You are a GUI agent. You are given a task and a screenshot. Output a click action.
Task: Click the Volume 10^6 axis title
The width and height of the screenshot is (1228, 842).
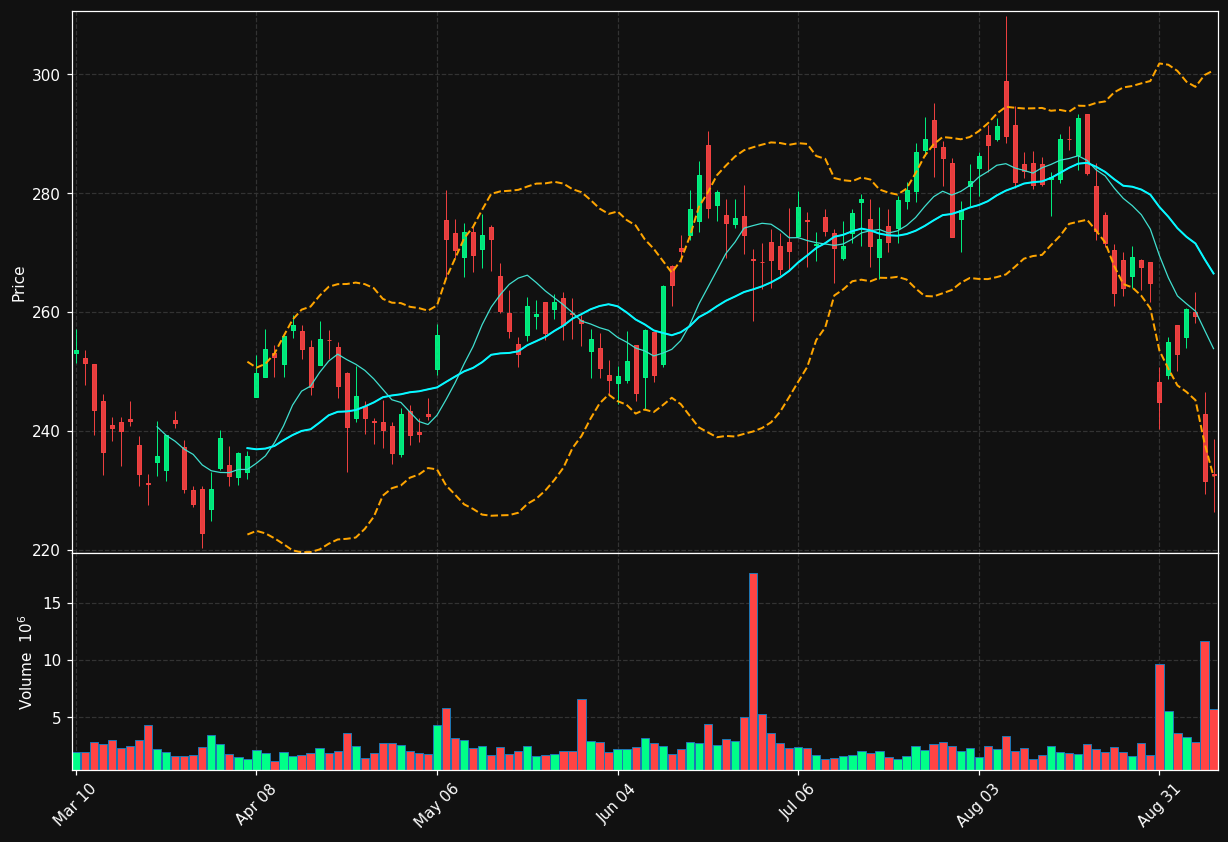[x=25, y=663]
